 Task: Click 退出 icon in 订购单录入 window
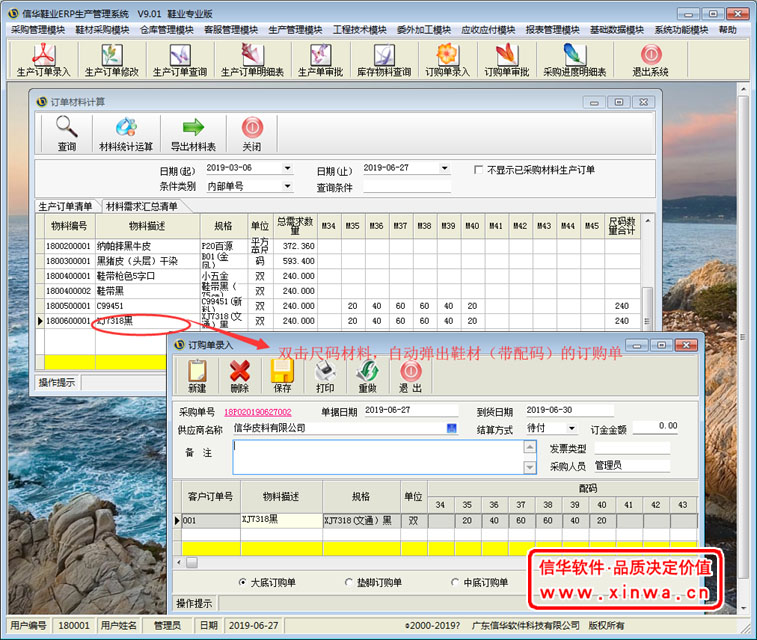(410, 376)
